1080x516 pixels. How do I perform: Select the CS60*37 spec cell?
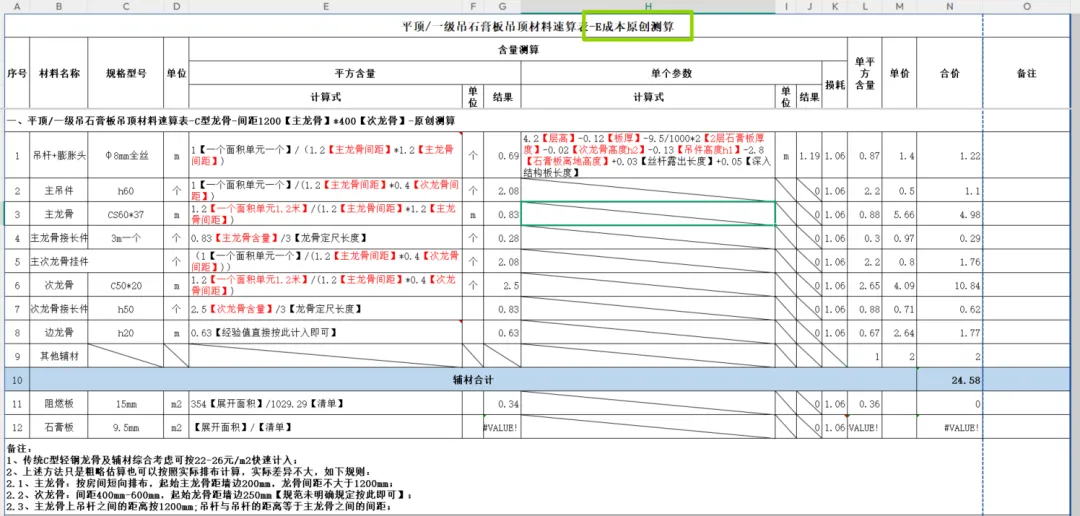[x=125, y=215]
